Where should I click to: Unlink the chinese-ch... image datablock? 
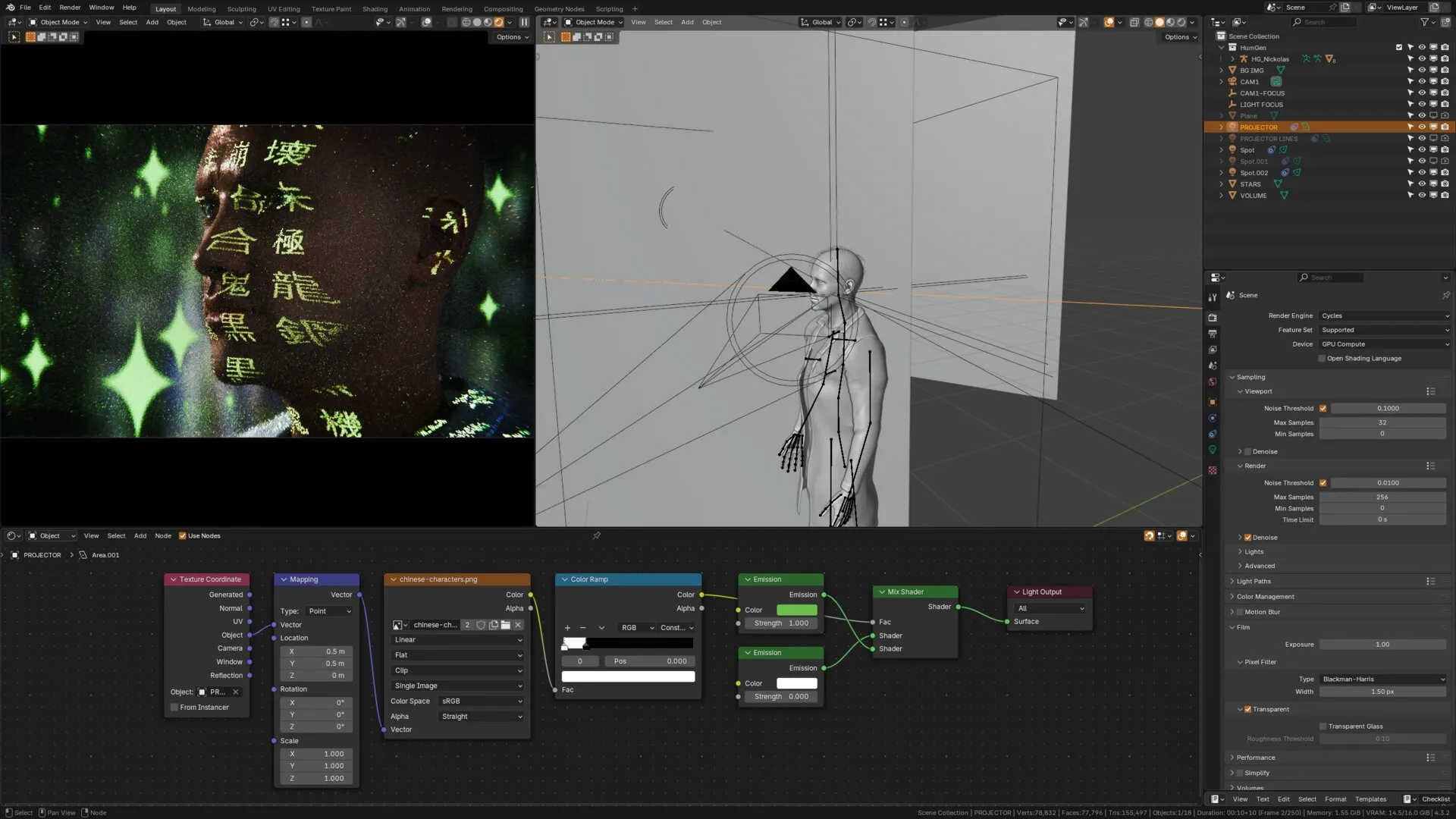click(x=518, y=625)
